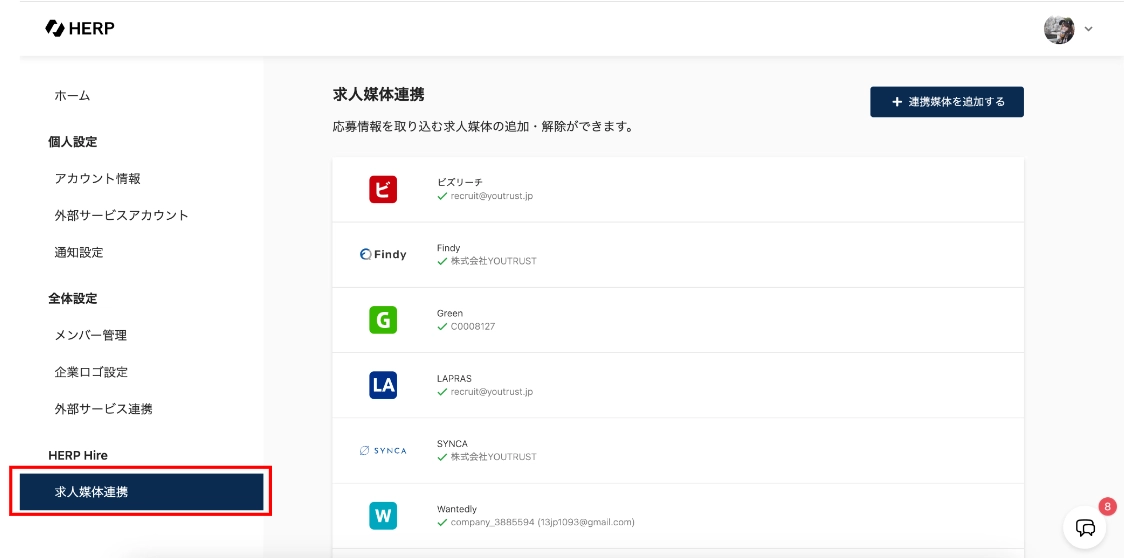The width and height of the screenshot is (1129, 558).
Task: Open 通知設定 in sidebar
Action: [x=79, y=253]
